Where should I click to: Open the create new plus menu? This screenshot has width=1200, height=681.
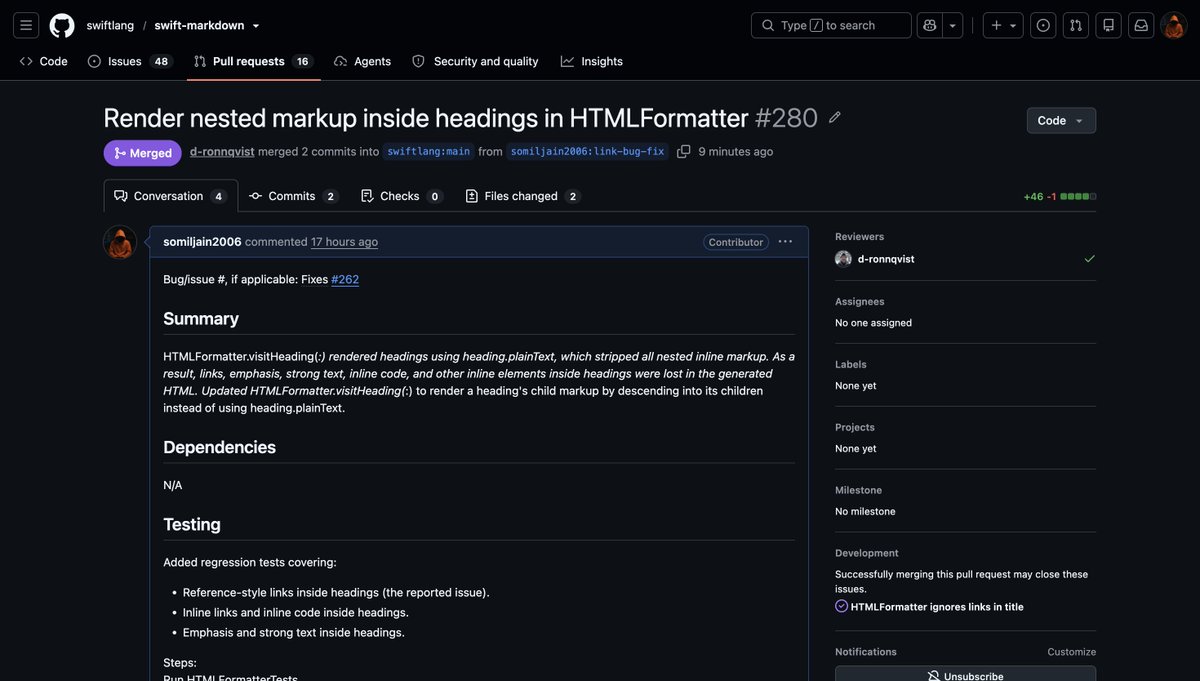pyautogui.click(x=1003, y=25)
